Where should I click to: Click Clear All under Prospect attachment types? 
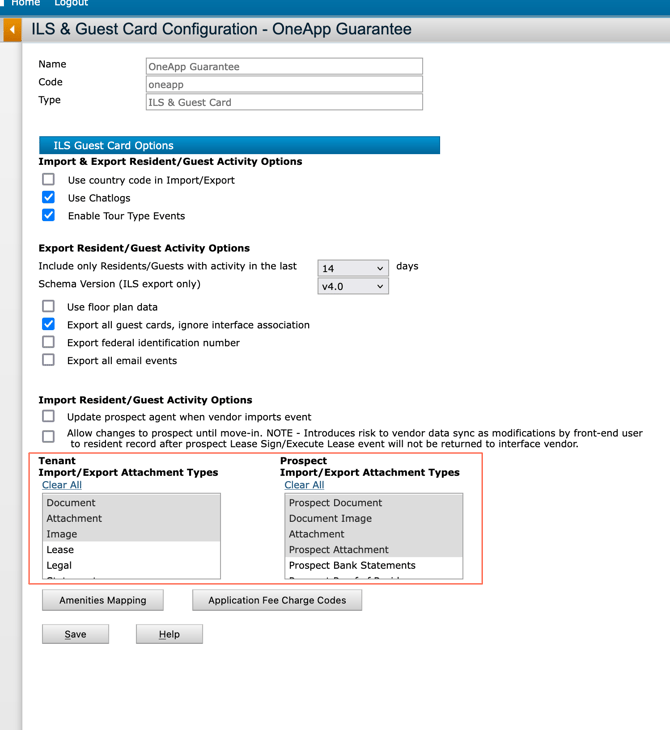305,485
